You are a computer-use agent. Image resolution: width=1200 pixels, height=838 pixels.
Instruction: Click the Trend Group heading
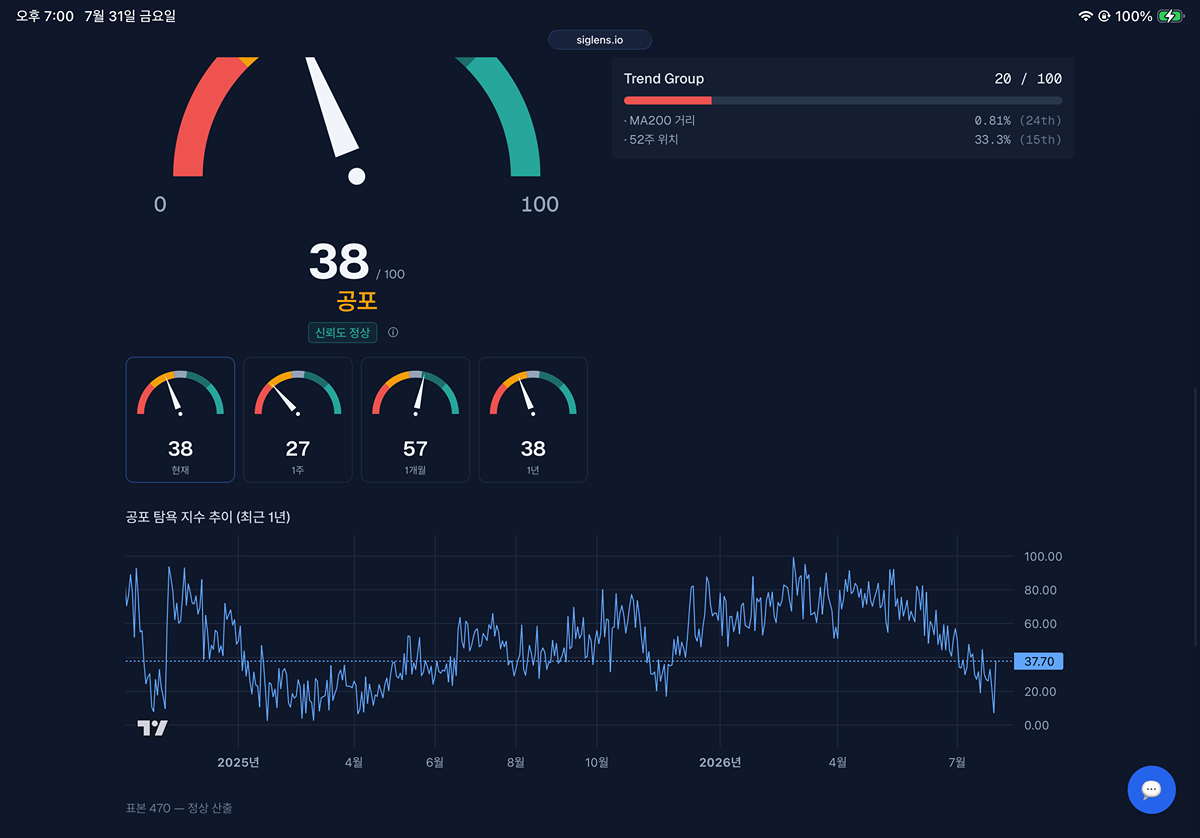(664, 79)
